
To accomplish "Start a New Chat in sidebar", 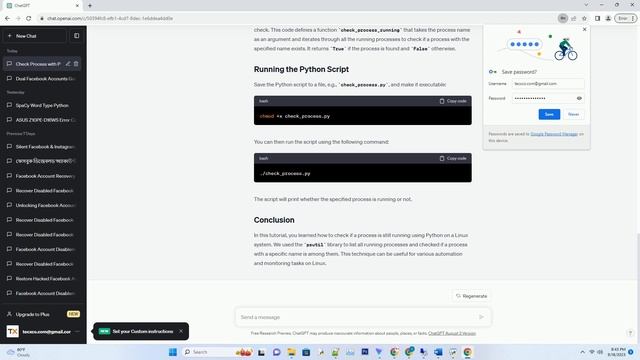I will (35, 36).
